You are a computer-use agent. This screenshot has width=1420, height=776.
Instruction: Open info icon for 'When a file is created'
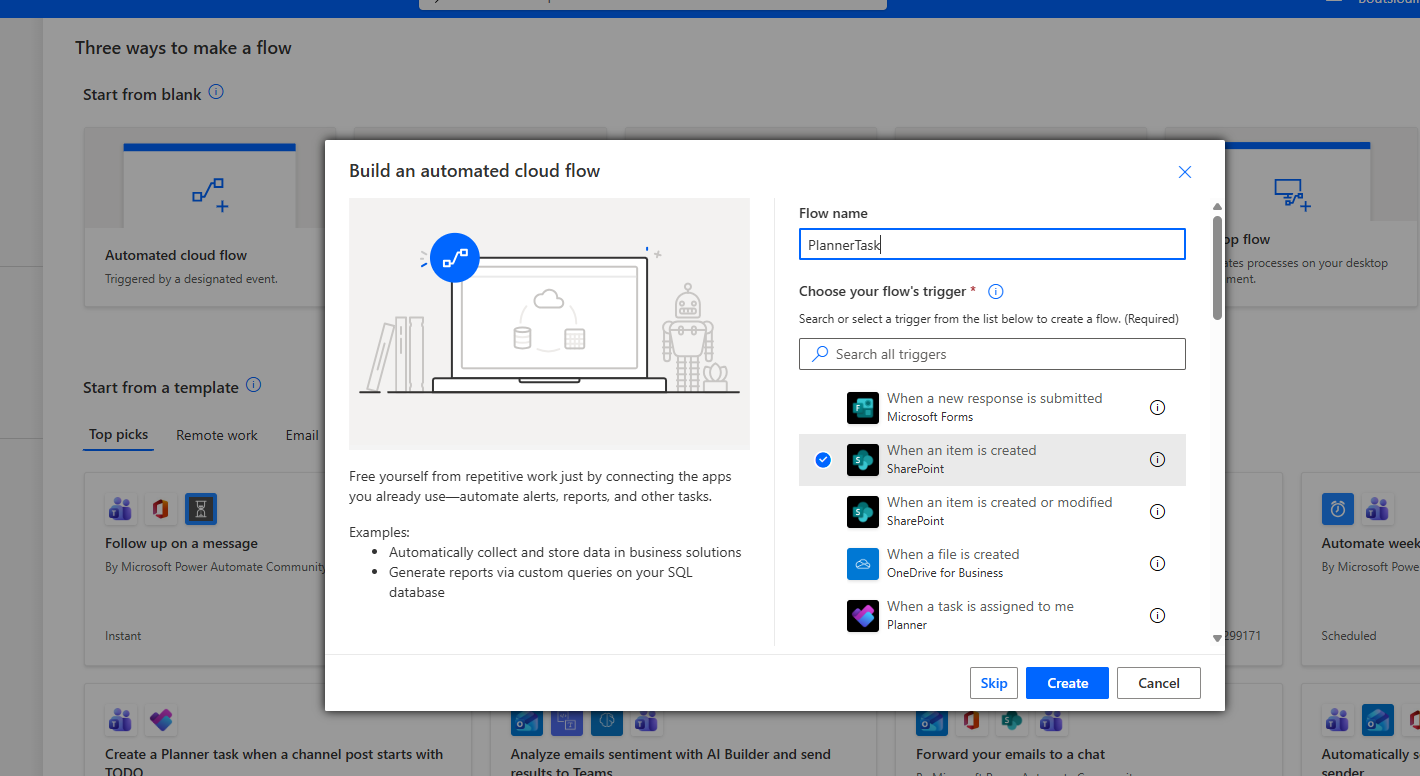1157,563
